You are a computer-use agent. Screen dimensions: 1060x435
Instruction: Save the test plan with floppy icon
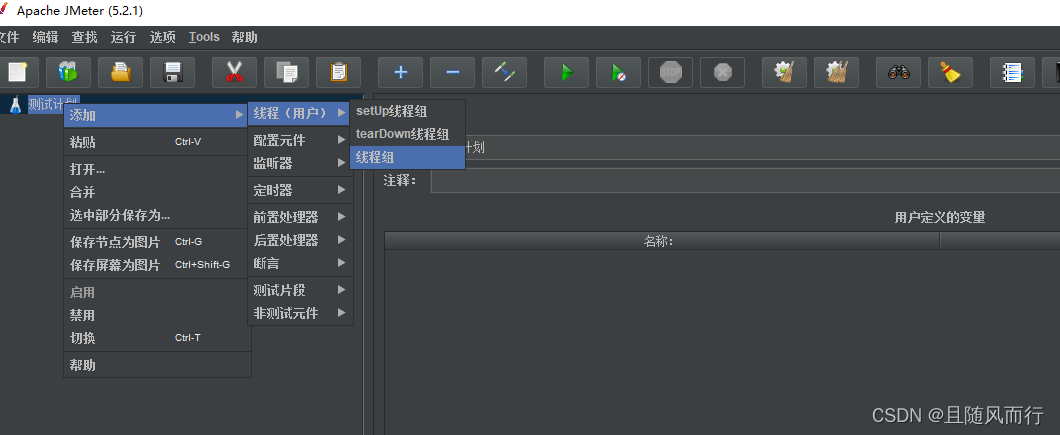[172, 72]
